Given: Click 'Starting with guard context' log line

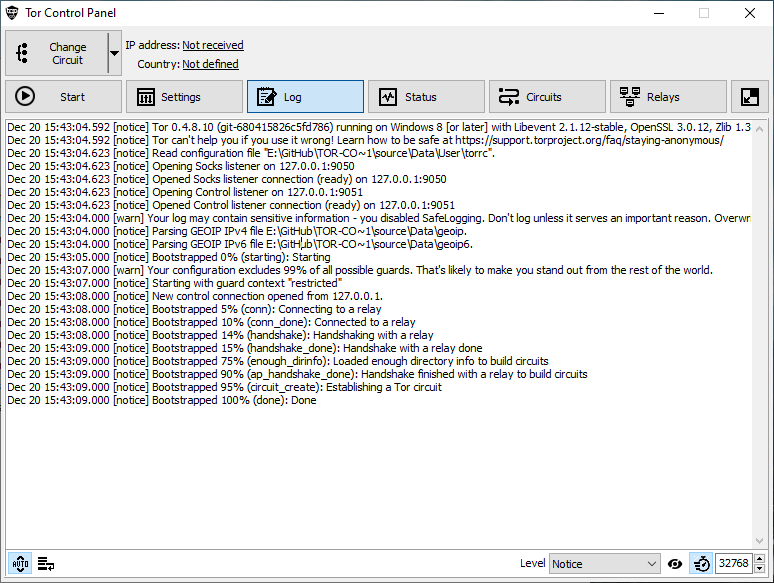Looking at the screenshot, I should 175,283.
